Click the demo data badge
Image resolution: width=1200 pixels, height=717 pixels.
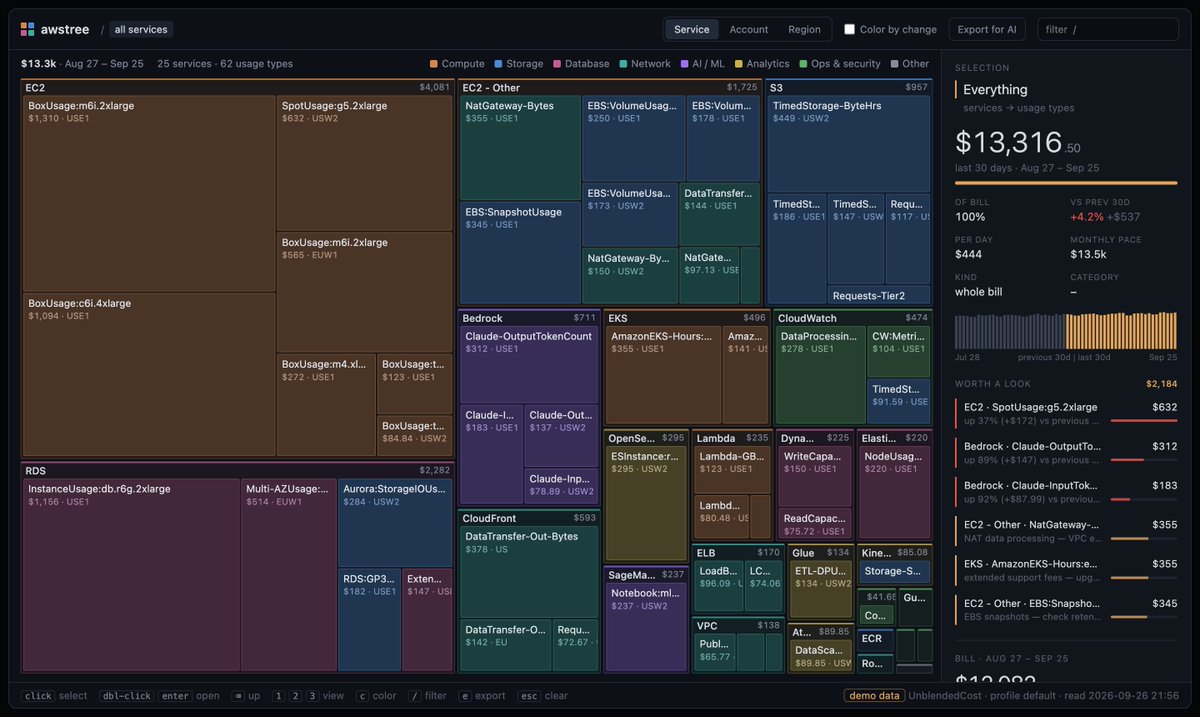pyautogui.click(x=875, y=696)
